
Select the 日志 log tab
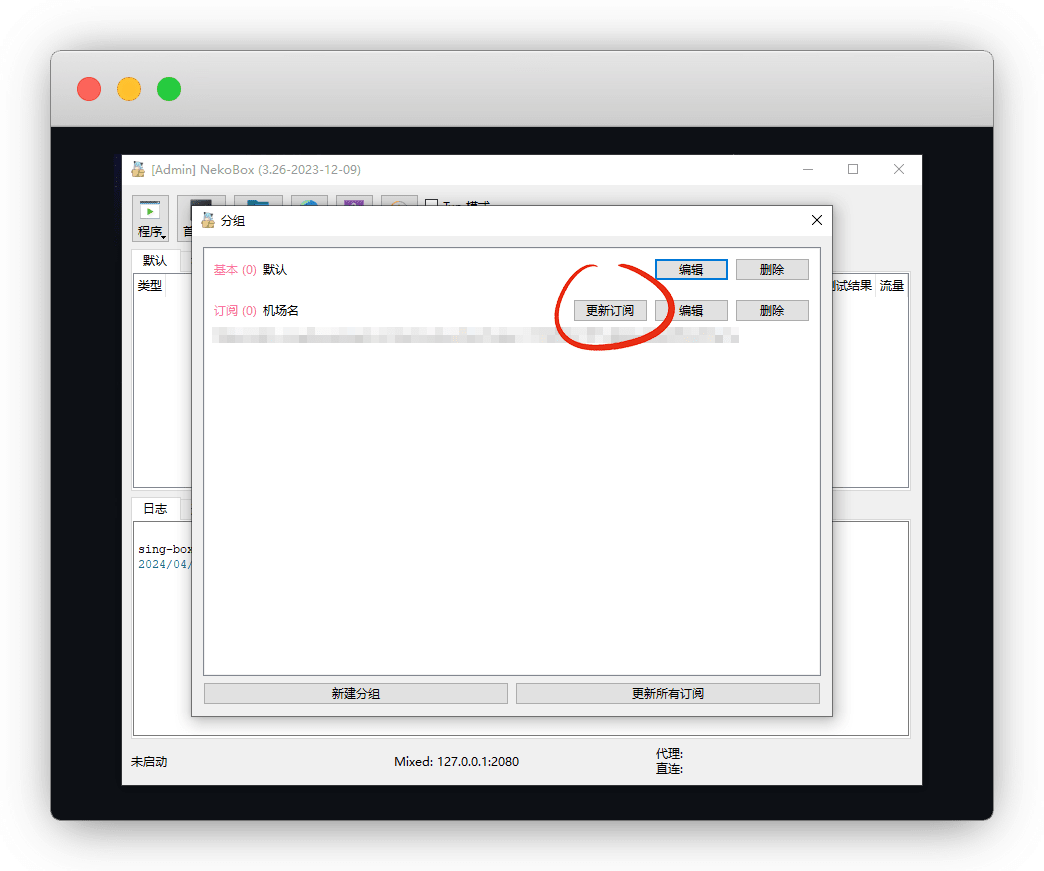[x=155, y=508]
